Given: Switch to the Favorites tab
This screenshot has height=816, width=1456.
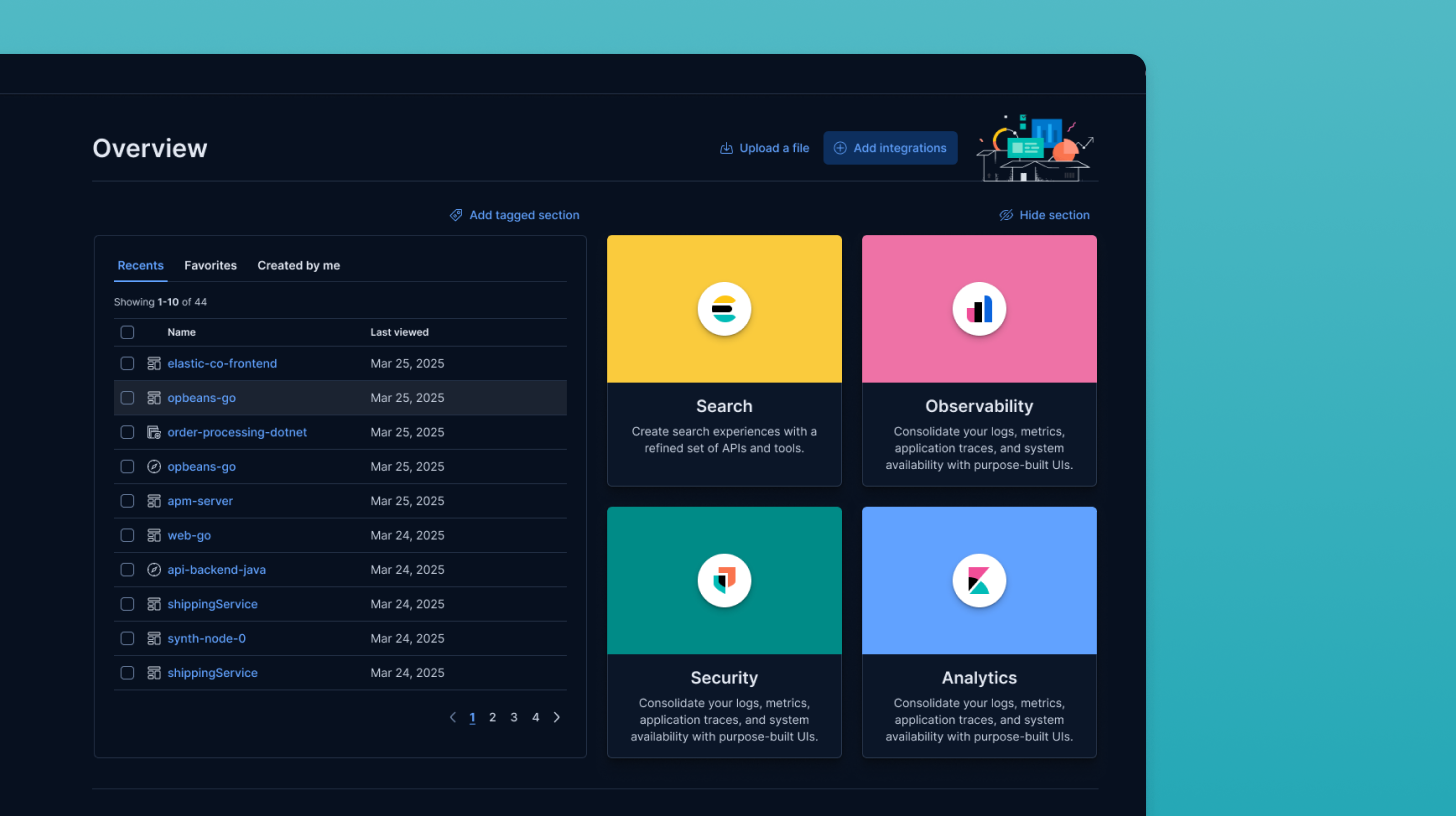Looking at the screenshot, I should 210,265.
